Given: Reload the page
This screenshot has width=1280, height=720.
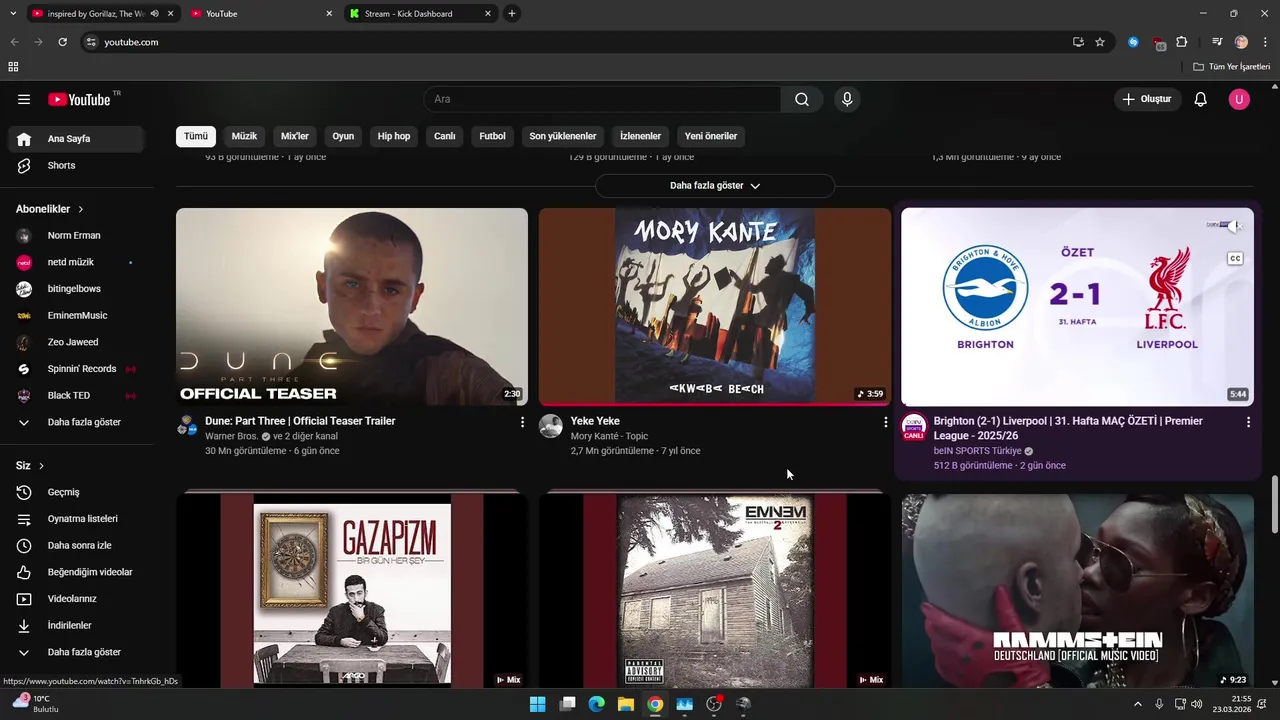Looking at the screenshot, I should pos(62,42).
